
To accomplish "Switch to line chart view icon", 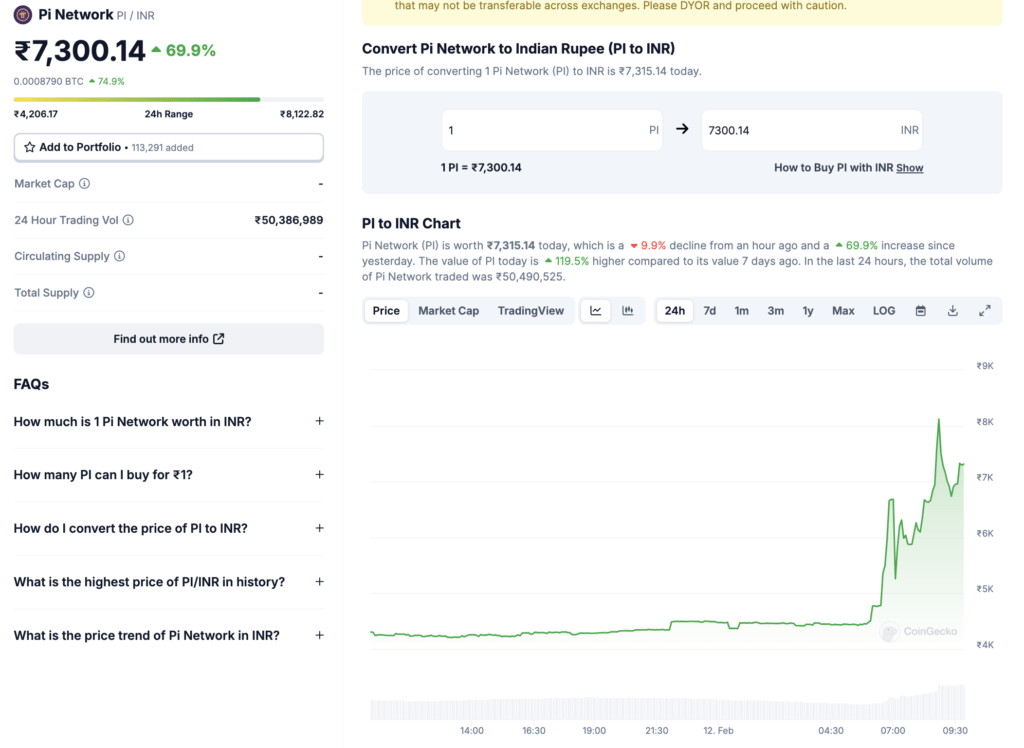I will pyautogui.click(x=596, y=311).
